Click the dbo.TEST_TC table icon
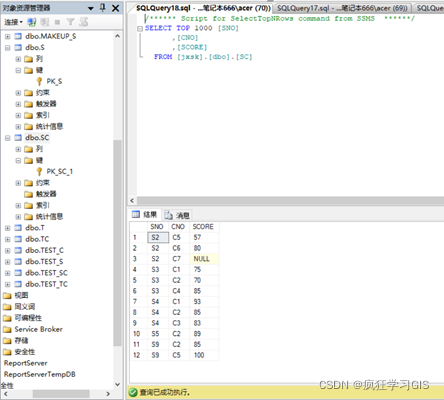444x400 pixels. coord(18,284)
